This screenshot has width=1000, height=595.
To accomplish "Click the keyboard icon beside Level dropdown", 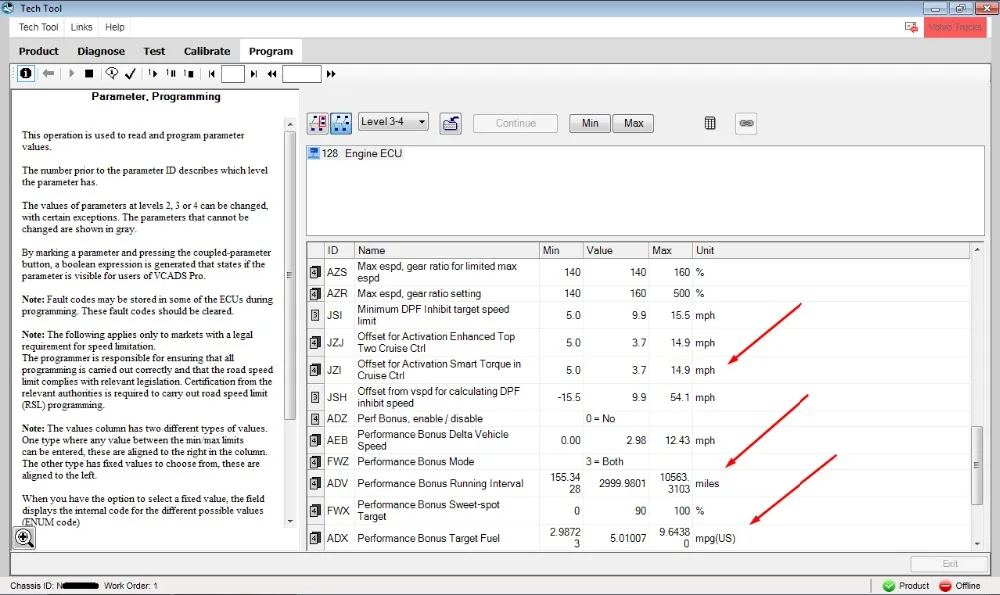I will point(450,123).
